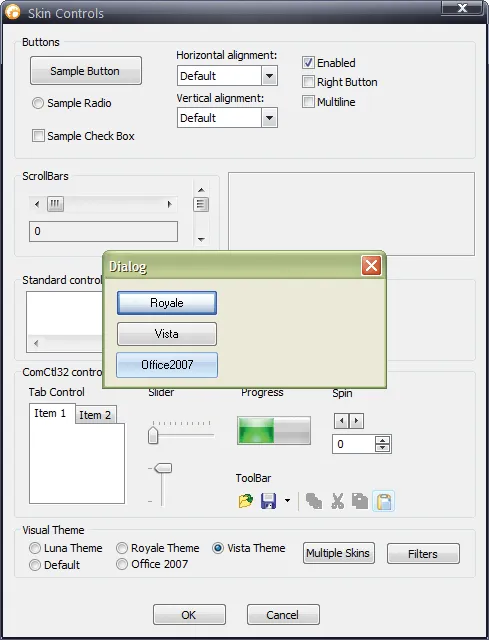Expand the Vertical alignment combo box
Image resolution: width=489 pixels, height=640 pixels.
[x=269, y=118]
